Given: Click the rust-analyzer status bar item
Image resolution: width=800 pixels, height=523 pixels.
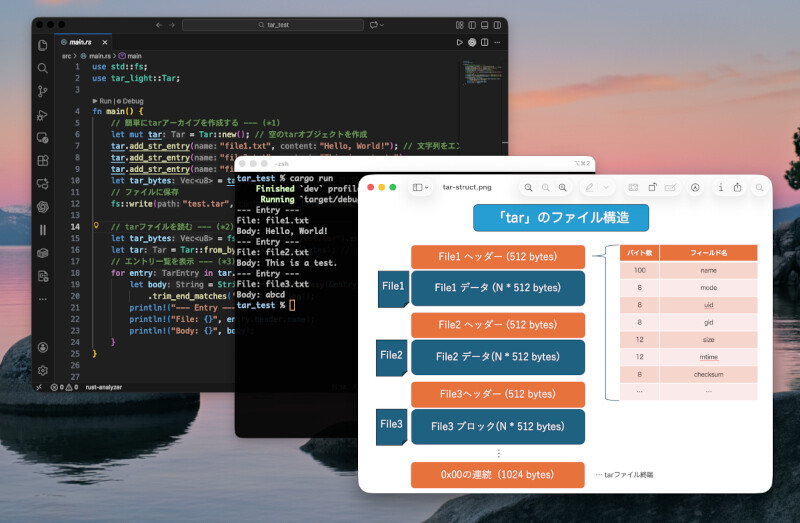Looking at the screenshot, I should [x=104, y=387].
